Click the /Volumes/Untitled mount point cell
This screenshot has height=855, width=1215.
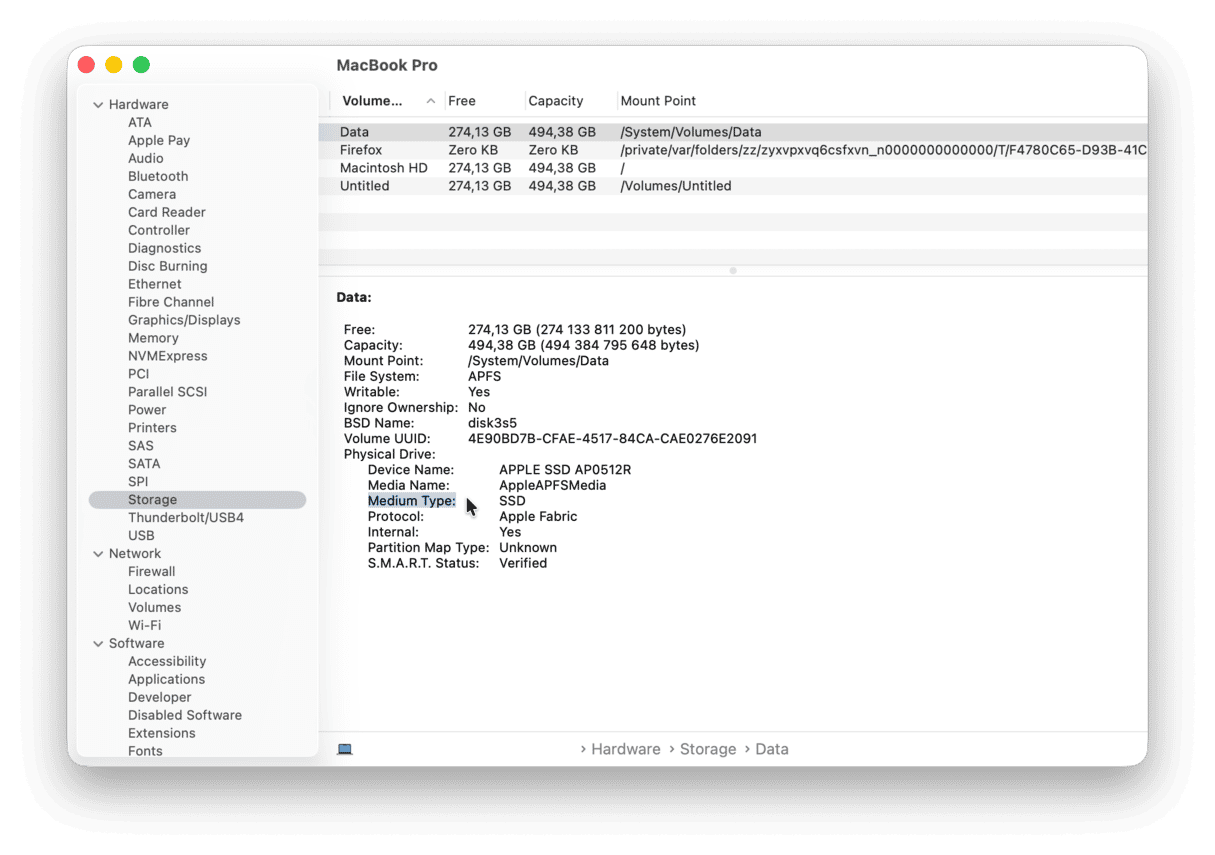676,186
